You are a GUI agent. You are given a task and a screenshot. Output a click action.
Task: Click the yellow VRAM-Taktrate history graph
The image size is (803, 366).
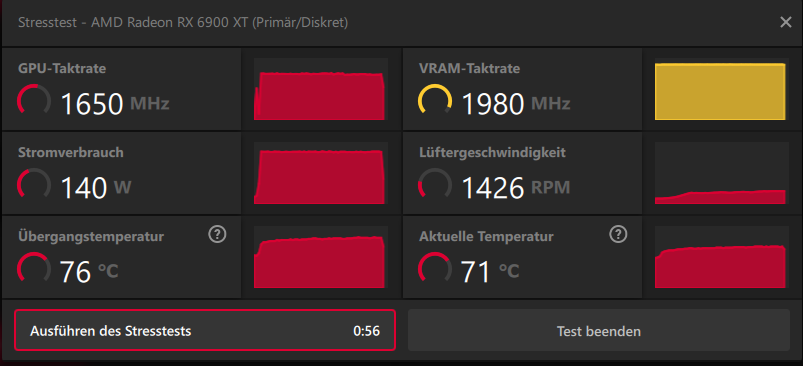722,90
